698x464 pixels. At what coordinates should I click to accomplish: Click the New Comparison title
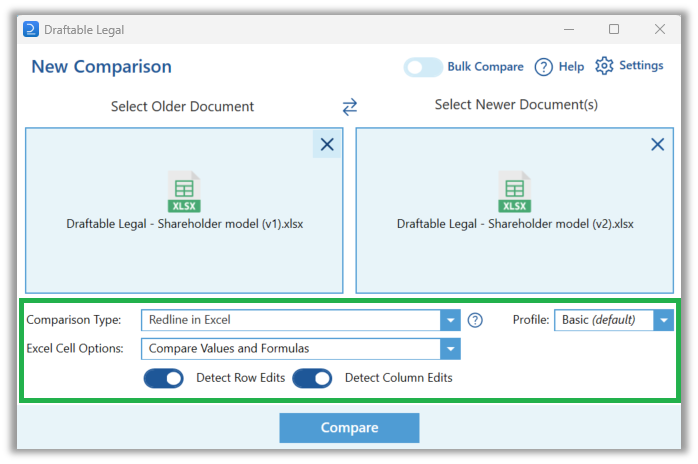pos(101,67)
